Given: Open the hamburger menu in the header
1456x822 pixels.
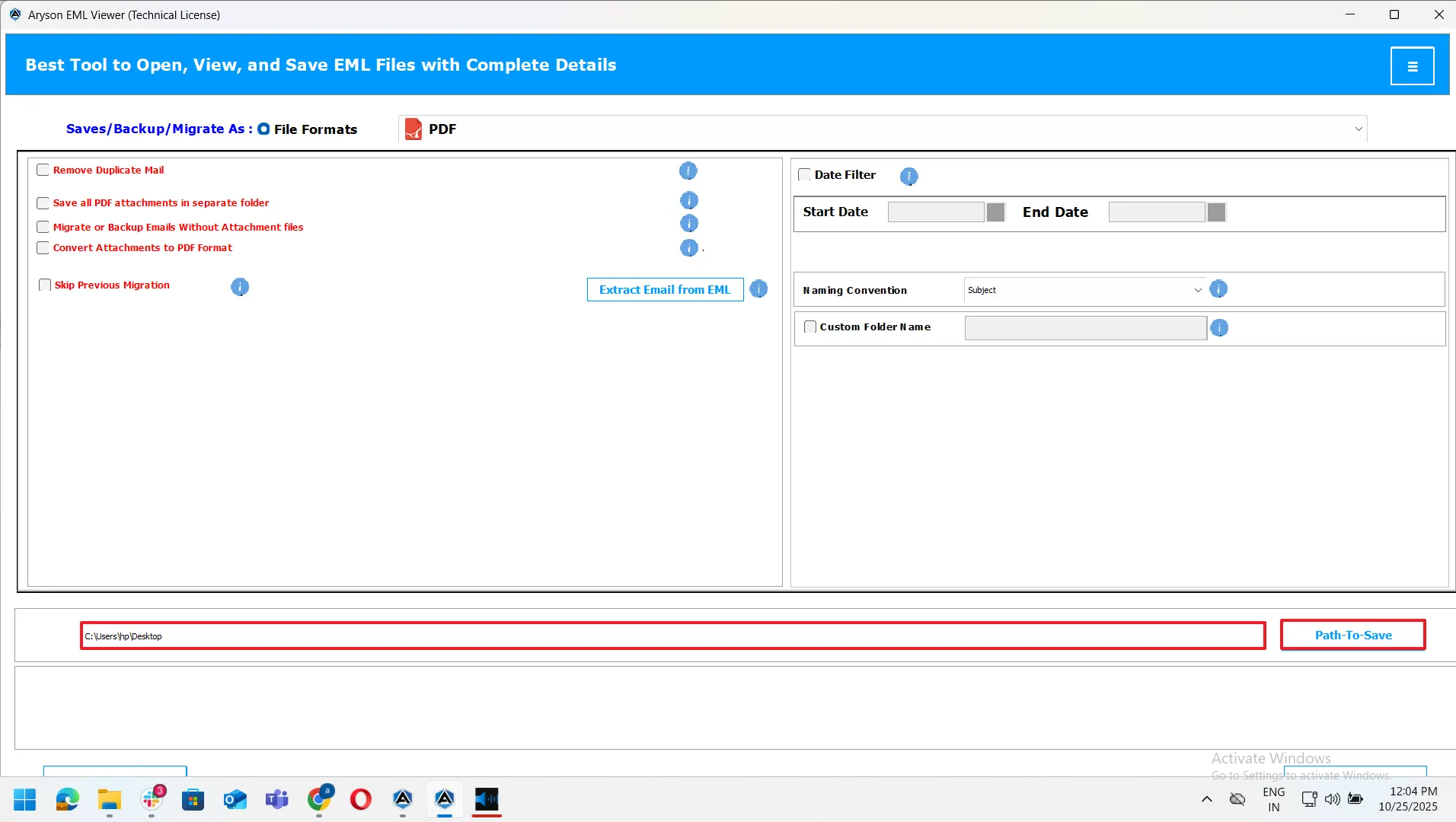Looking at the screenshot, I should click(1412, 66).
